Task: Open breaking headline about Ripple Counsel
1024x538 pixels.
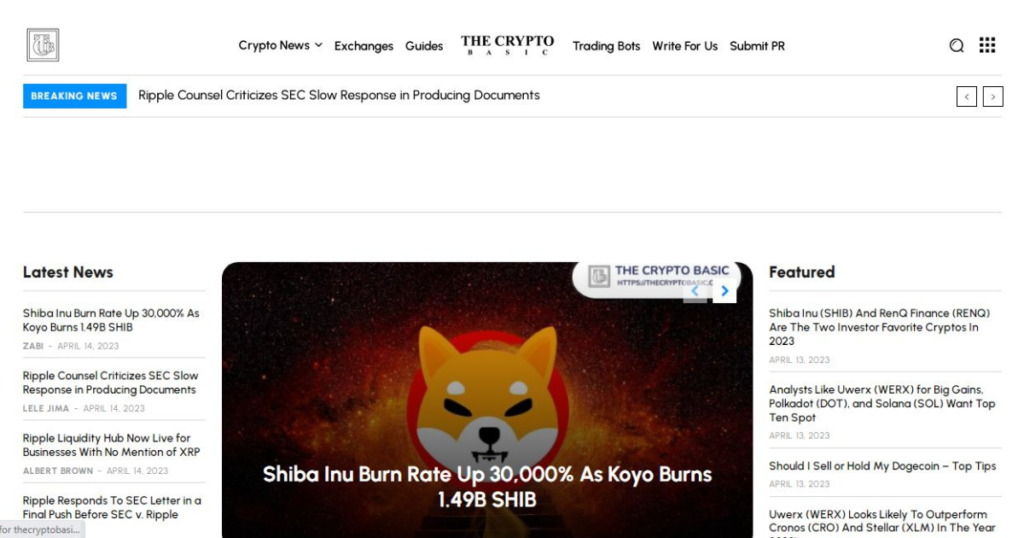Action: pyautogui.click(x=339, y=95)
